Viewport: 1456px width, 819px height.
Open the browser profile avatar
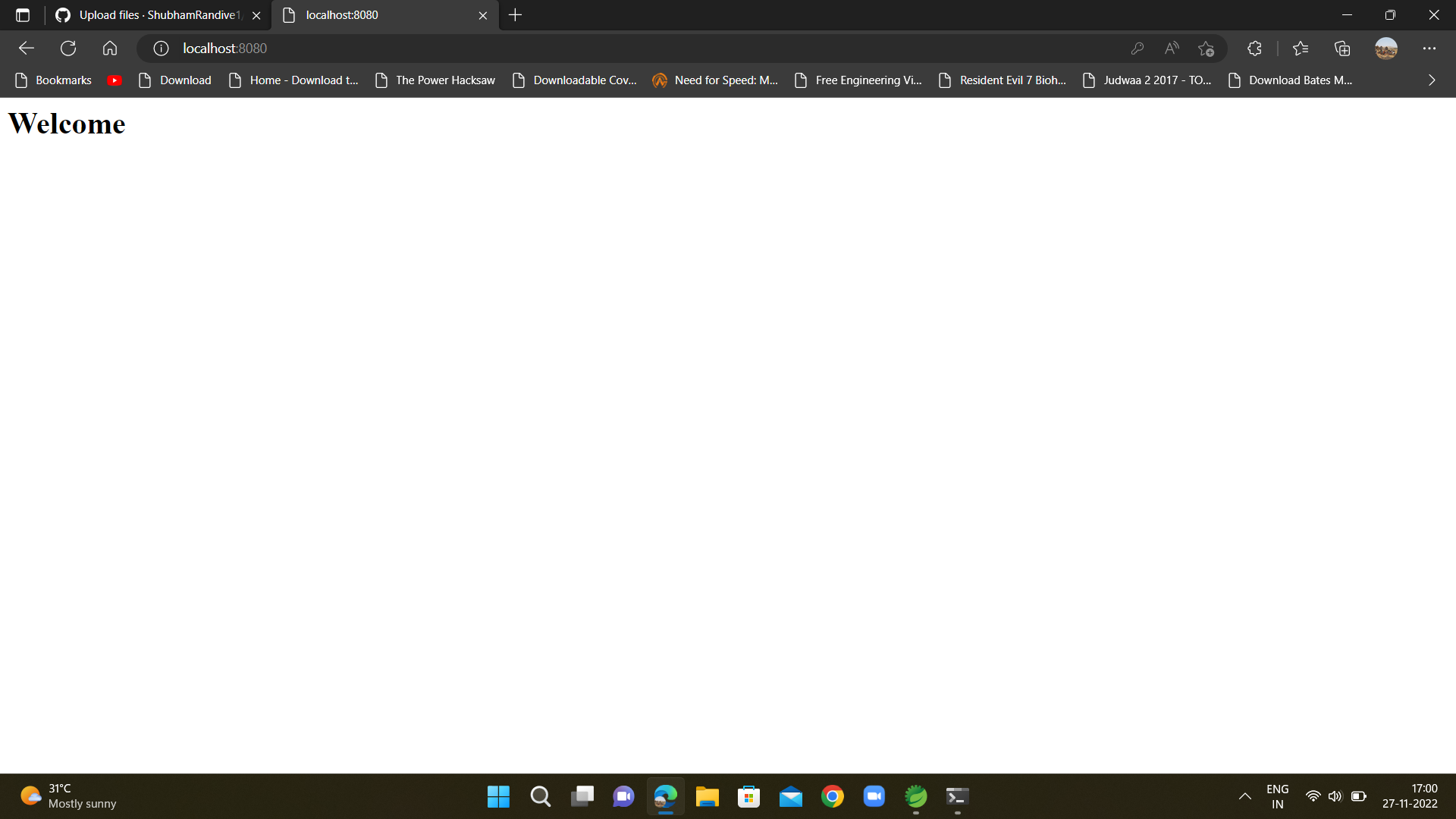coord(1385,48)
